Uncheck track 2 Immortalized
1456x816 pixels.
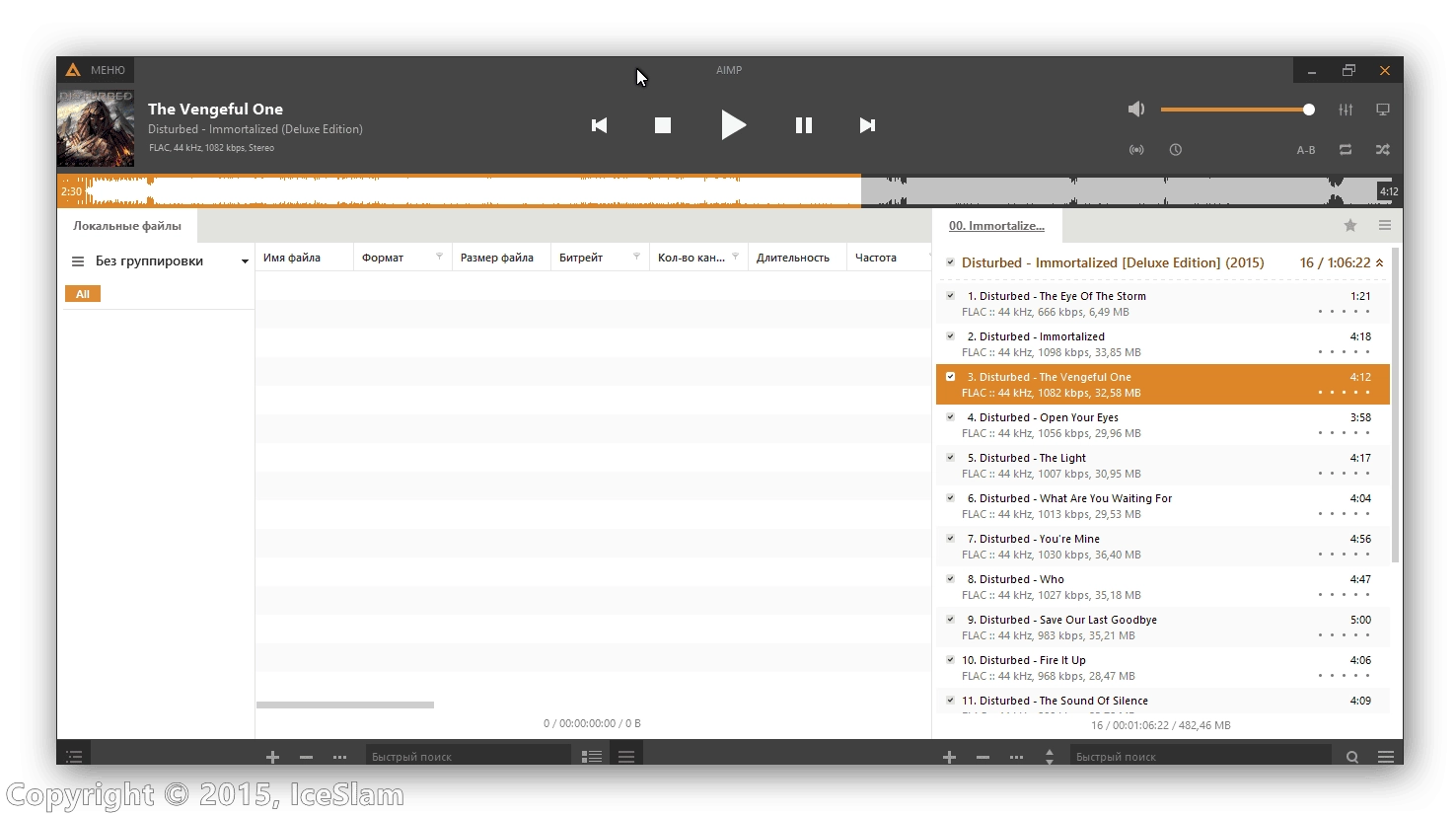tap(950, 336)
